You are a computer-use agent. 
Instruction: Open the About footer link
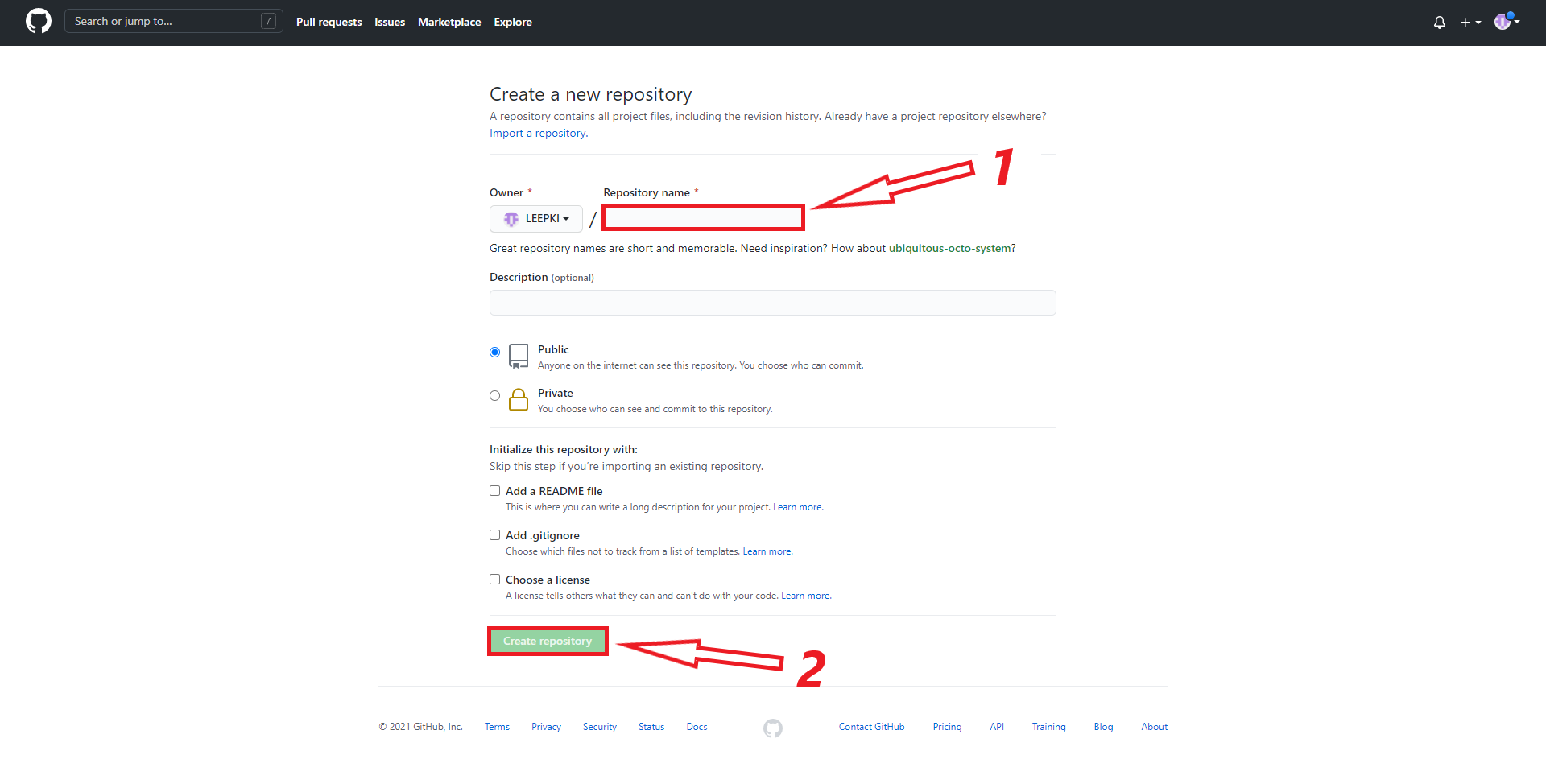pos(1154,728)
